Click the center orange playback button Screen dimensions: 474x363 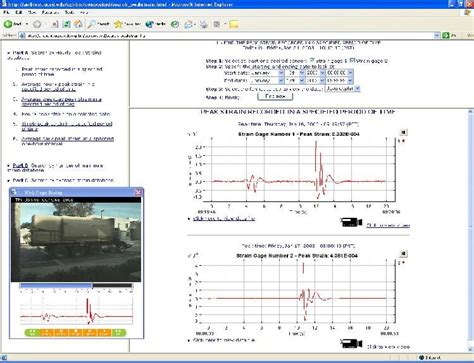tap(76, 332)
